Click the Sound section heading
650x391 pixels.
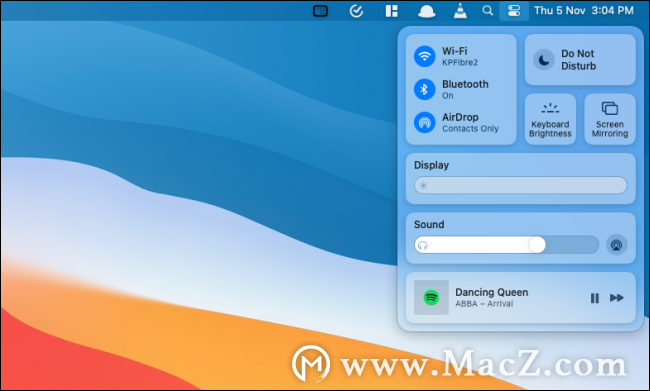tap(429, 224)
